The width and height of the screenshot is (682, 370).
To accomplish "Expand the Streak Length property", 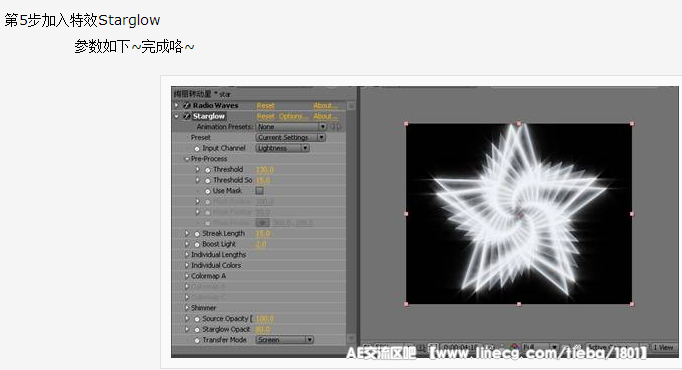I will (x=187, y=233).
